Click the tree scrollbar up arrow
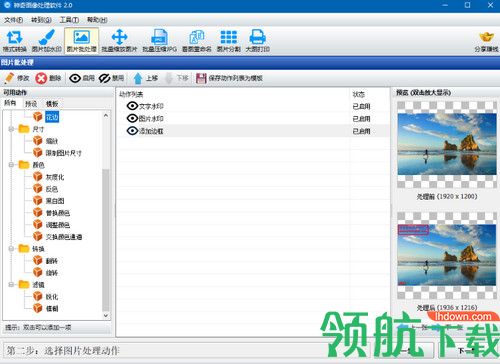Screen dimensions: 500x364 [106, 115]
